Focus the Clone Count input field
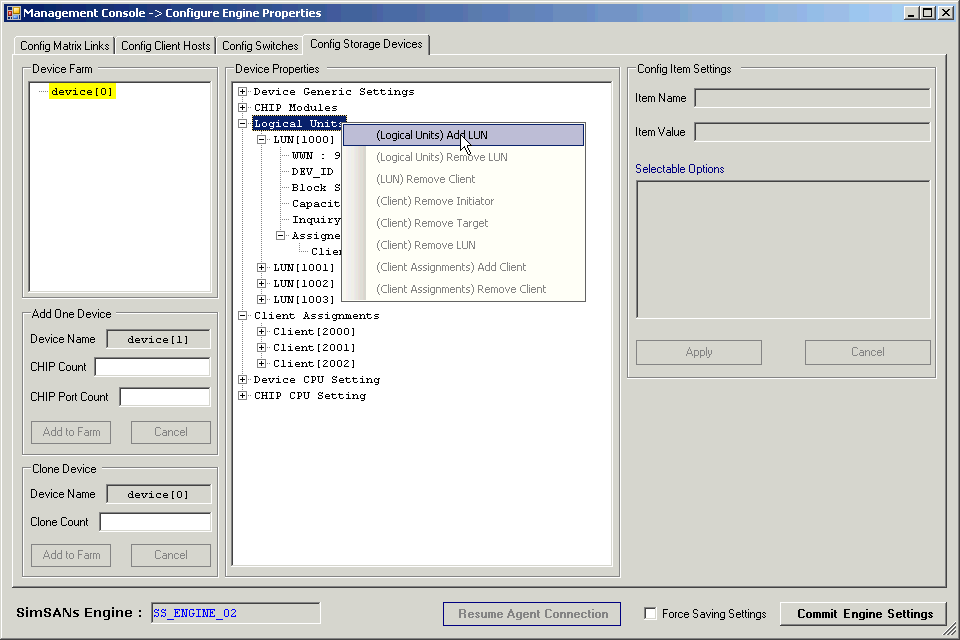 pyautogui.click(x=155, y=522)
